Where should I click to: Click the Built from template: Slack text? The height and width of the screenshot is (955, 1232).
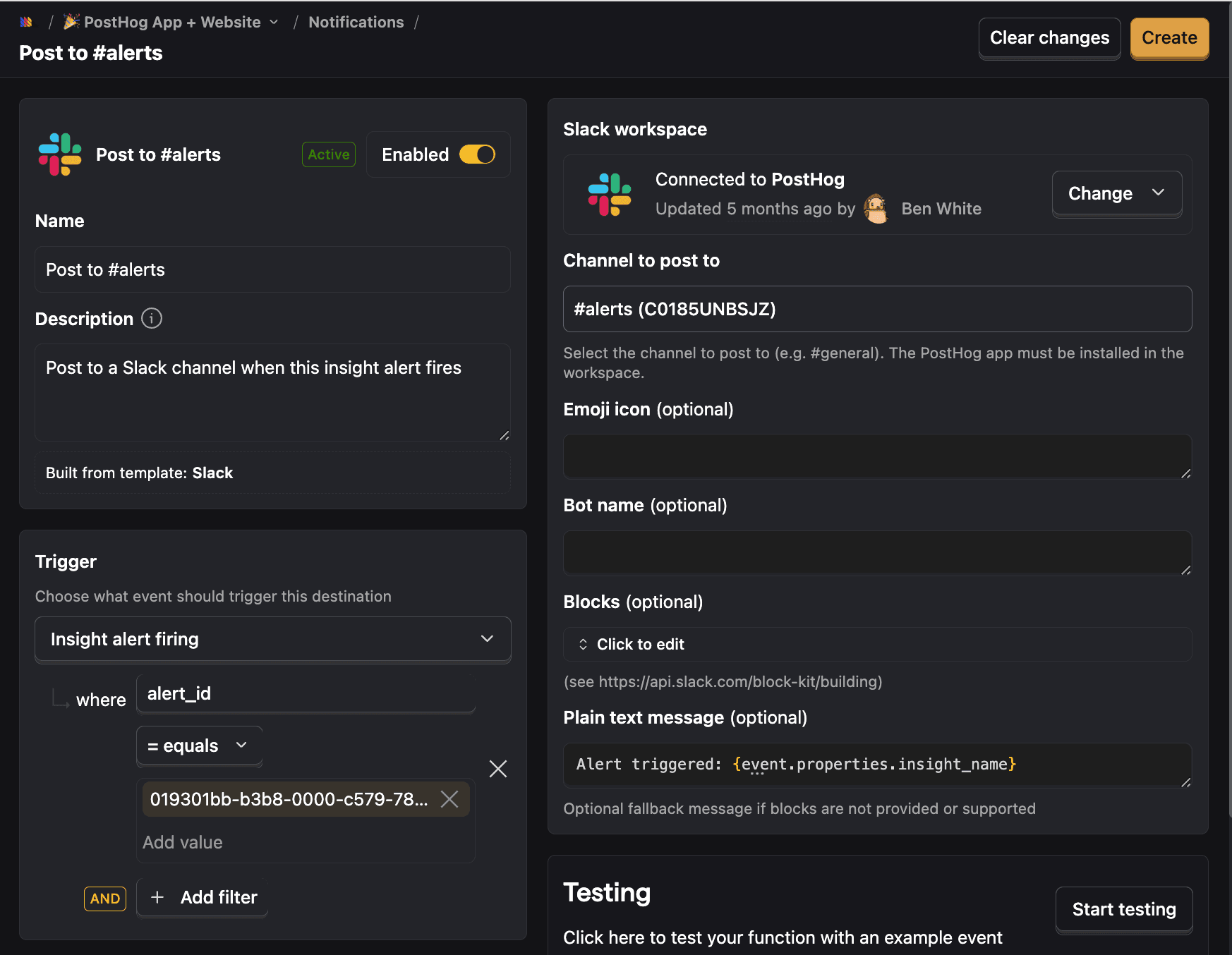coord(139,473)
